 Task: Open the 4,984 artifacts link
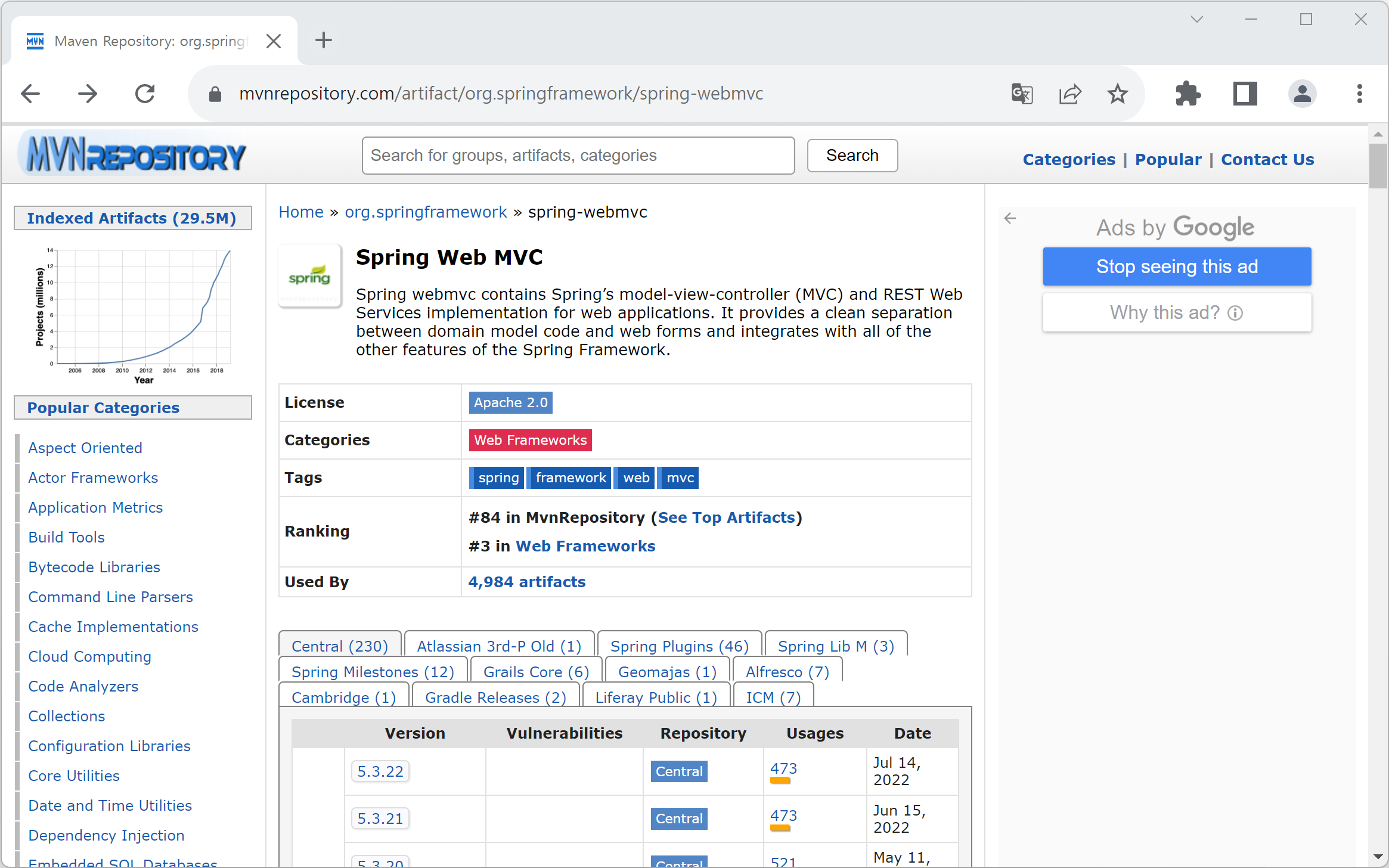tap(526, 582)
